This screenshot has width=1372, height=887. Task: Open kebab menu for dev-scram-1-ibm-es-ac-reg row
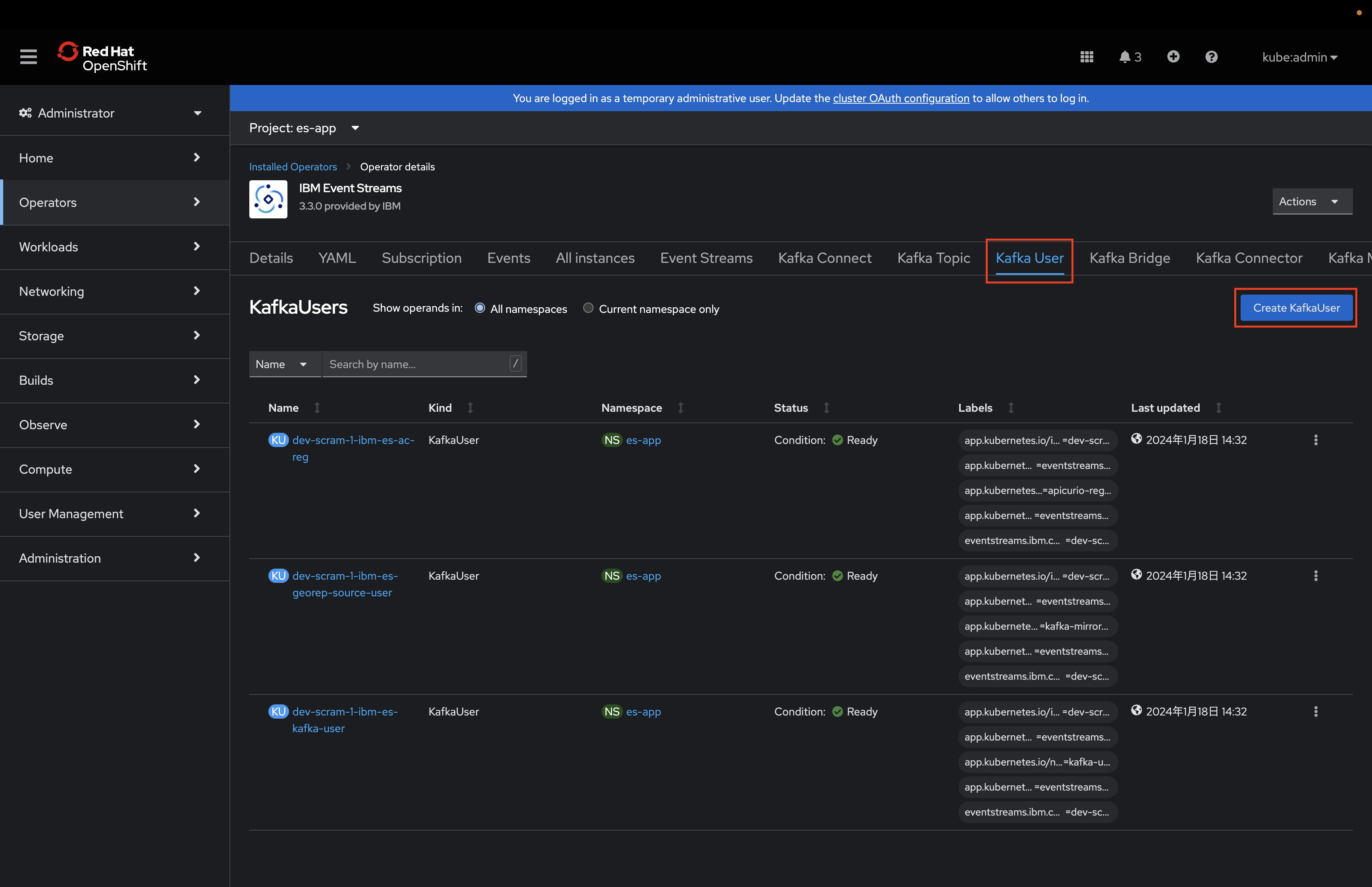(1315, 440)
